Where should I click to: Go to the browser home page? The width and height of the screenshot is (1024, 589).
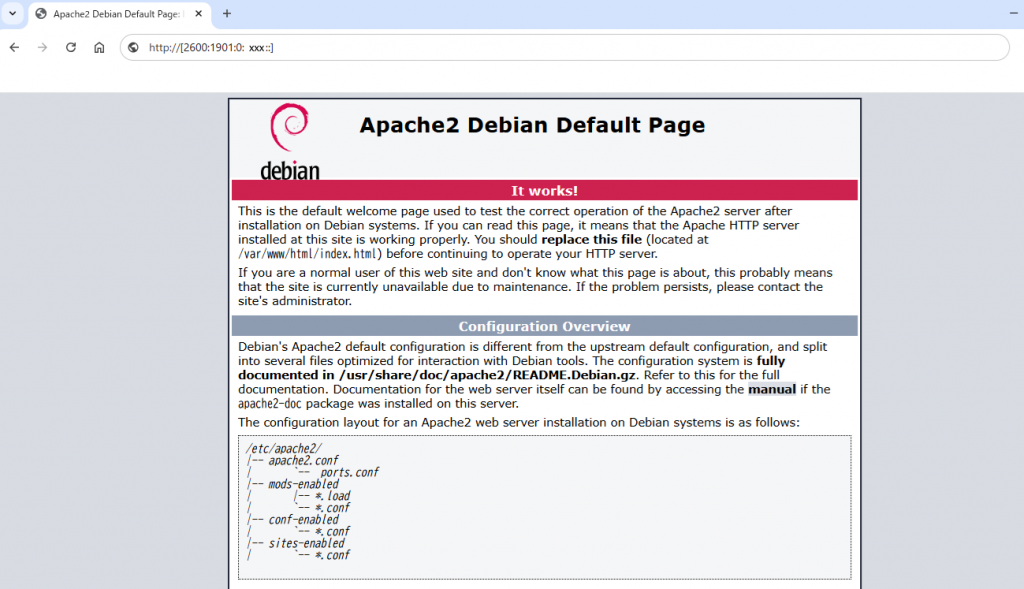pos(99,48)
